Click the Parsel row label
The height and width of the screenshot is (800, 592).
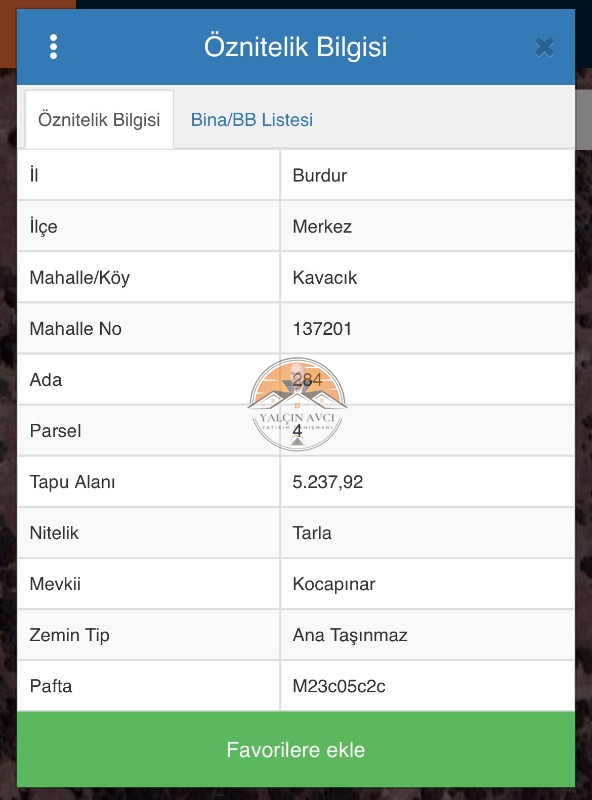point(55,431)
